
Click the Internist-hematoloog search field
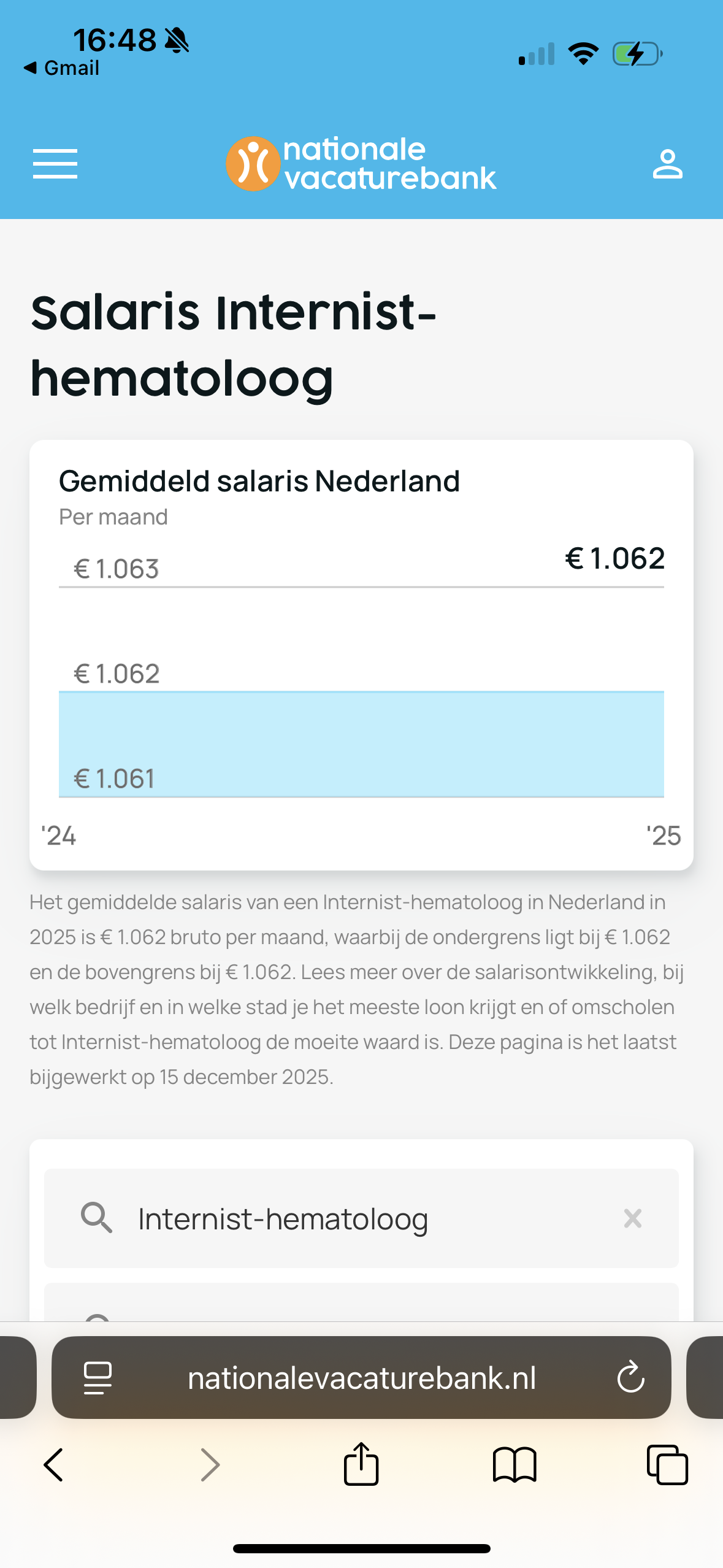click(368, 1218)
